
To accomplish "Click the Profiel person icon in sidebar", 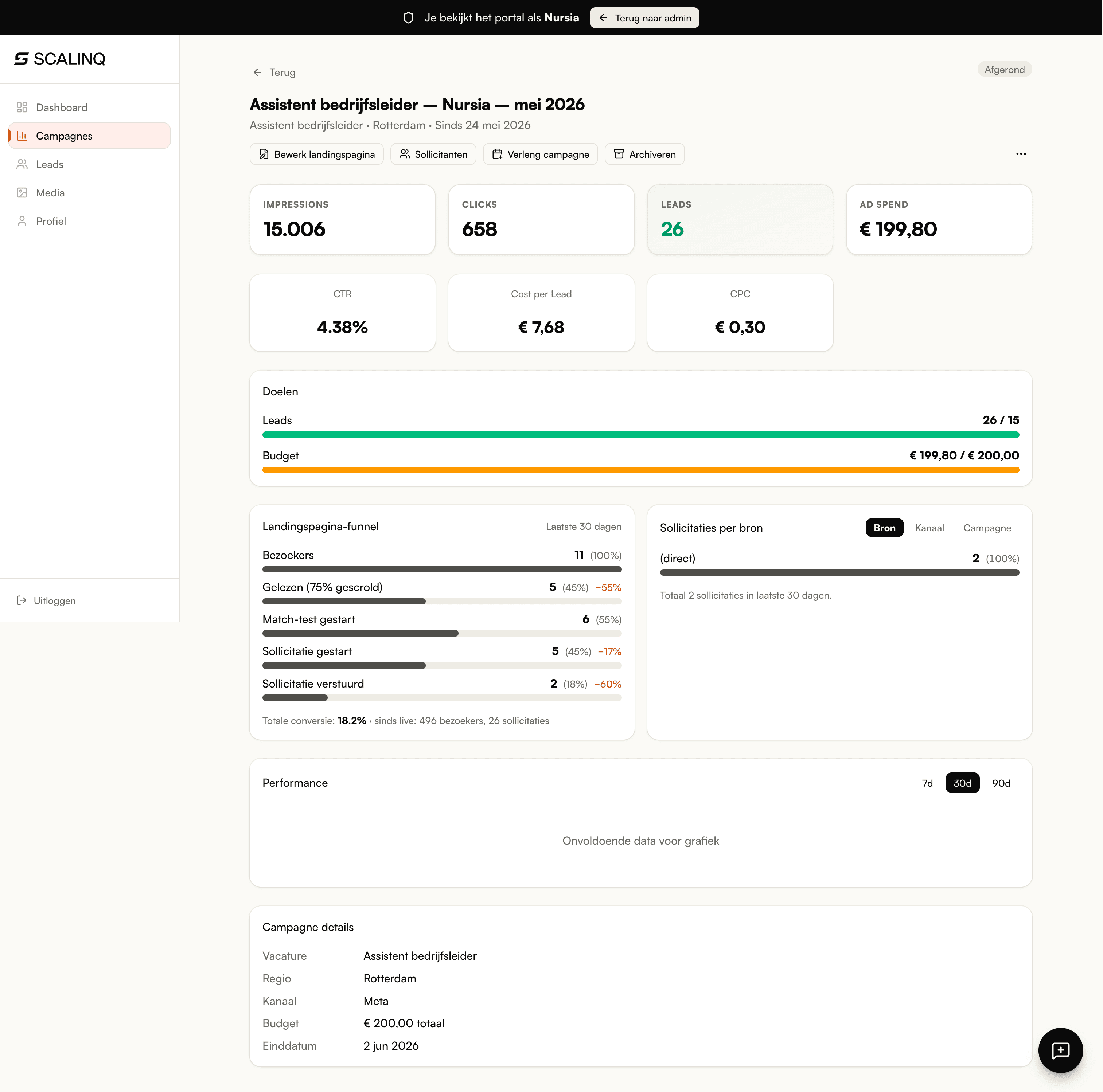I will 22,221.
